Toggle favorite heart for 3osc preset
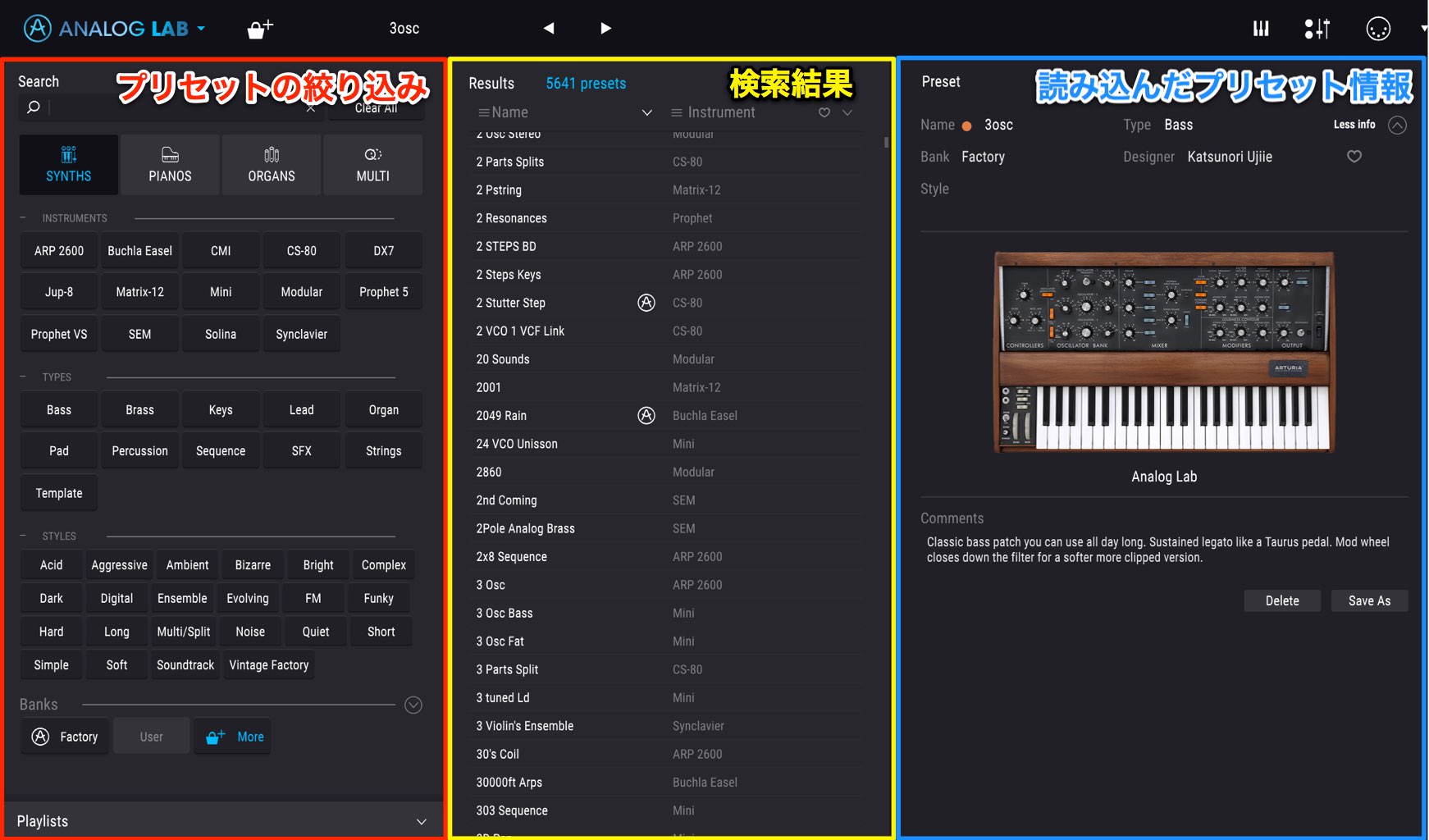The height and width of the screenshot is (840, 1429). (x=1354, y=157)
